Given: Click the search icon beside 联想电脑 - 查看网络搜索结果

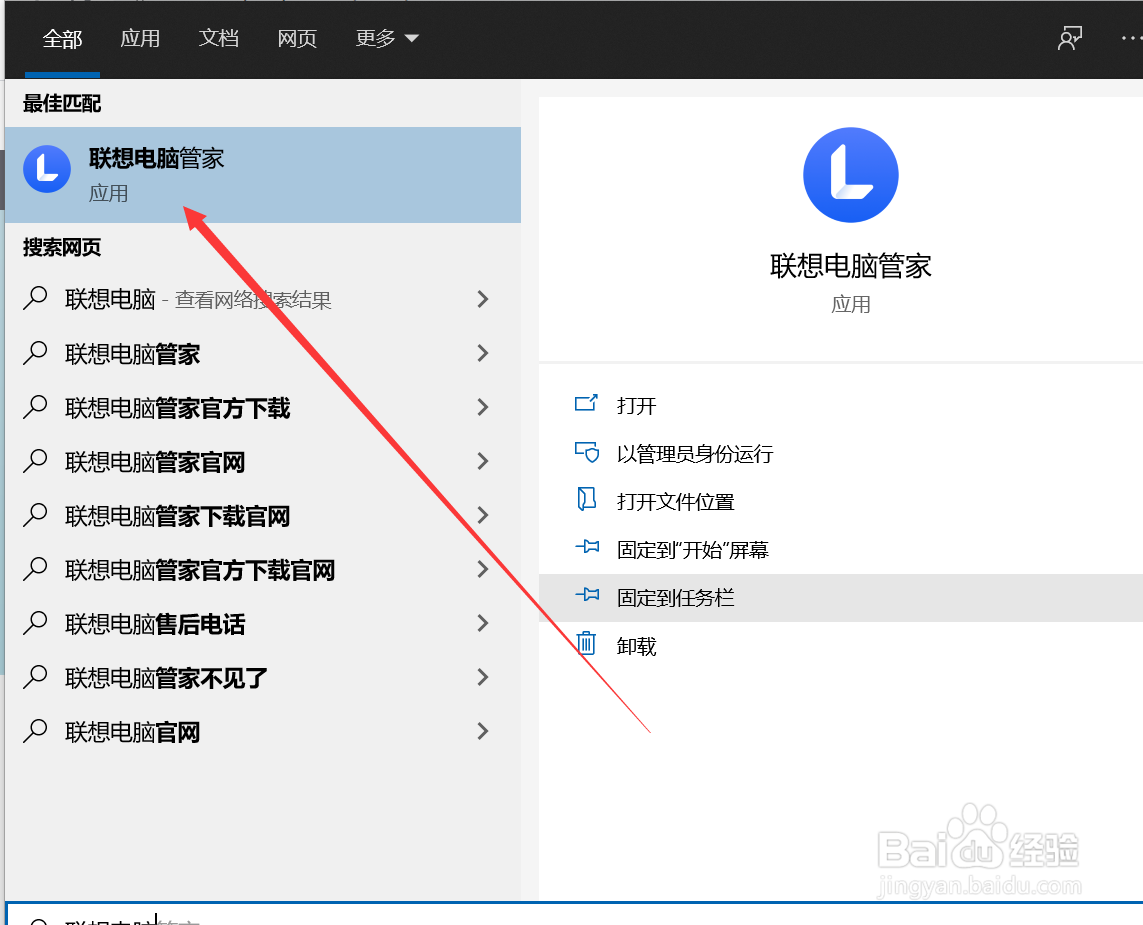Looking at the screenshot, I should point(35,298).
